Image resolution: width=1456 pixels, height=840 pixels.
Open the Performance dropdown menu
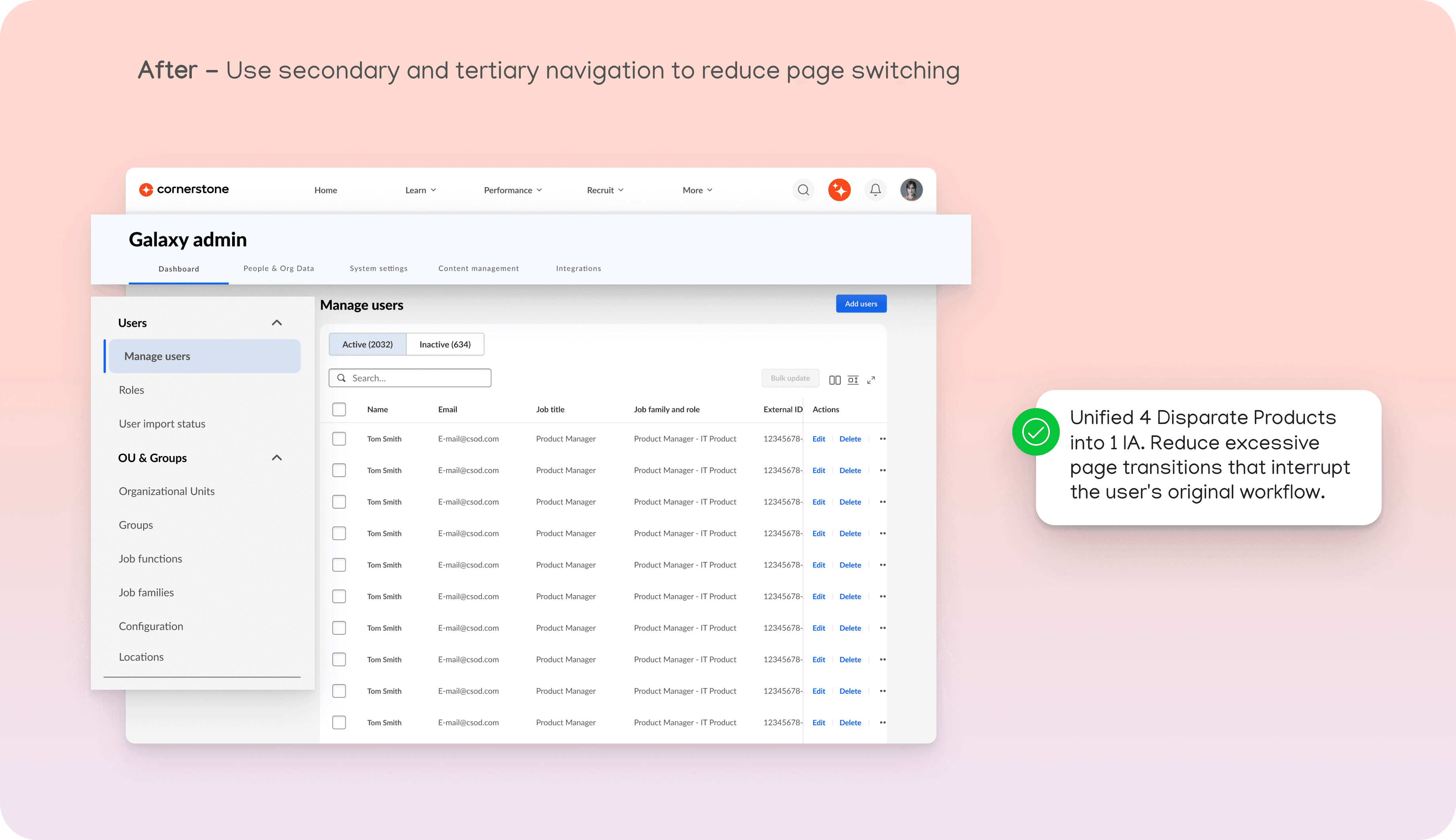512,190
